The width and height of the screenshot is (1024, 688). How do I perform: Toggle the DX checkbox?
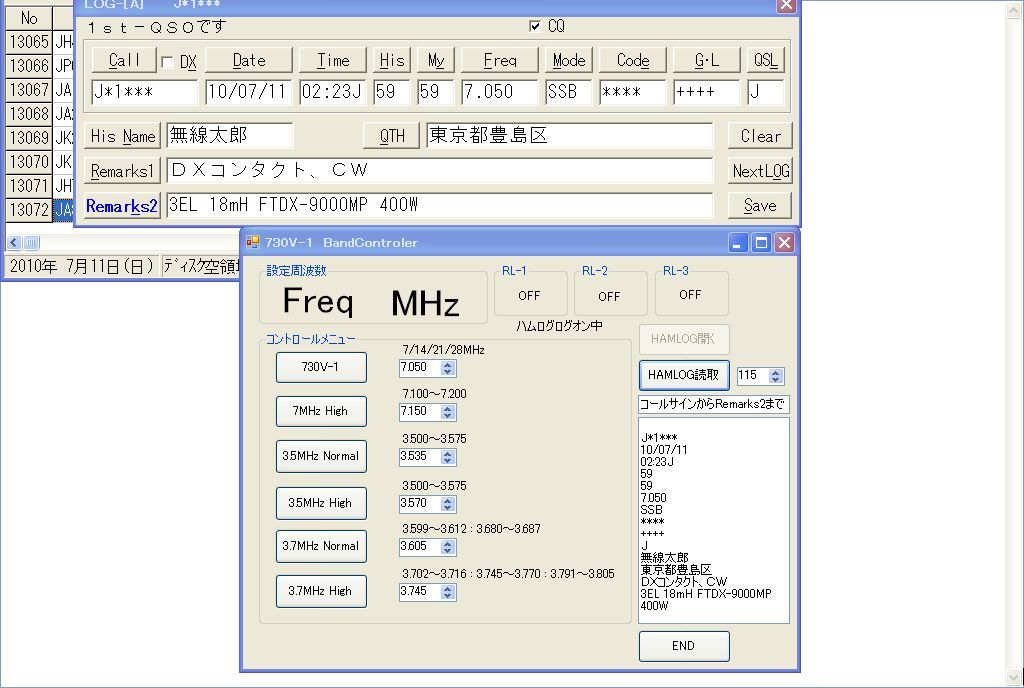[x=167, y=62]
